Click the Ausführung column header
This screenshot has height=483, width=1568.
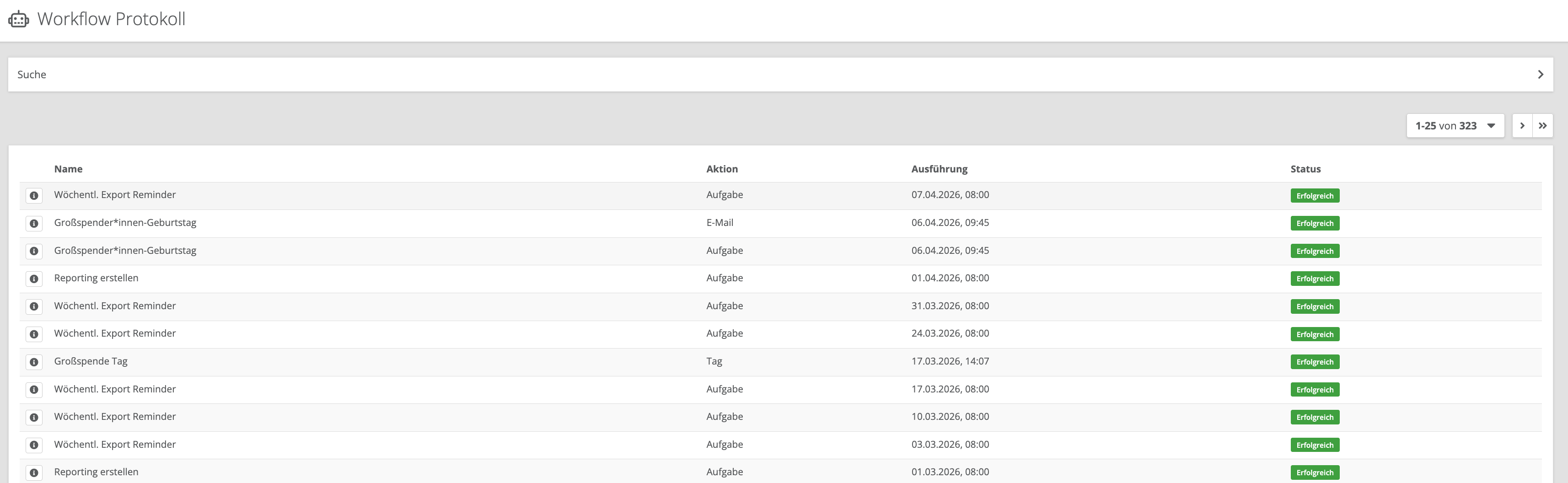tap(939, 169)
